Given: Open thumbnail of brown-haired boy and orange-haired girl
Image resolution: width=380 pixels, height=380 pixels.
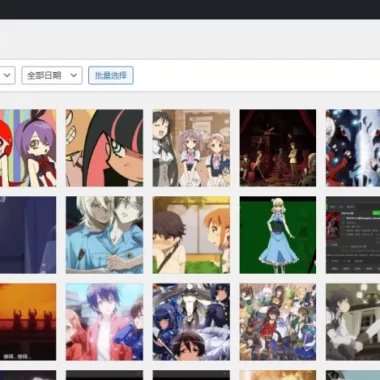Looking at the screenshot, I should 191,235.
